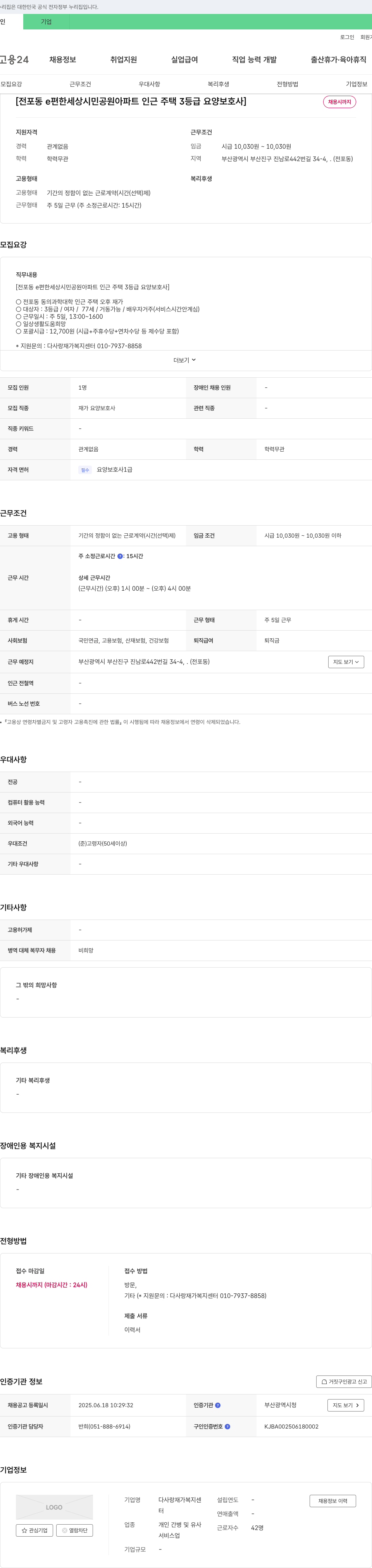Click address in 근무 예정지 row
The width and height of the screenshot is (372, 1568).
pos(144,662)
